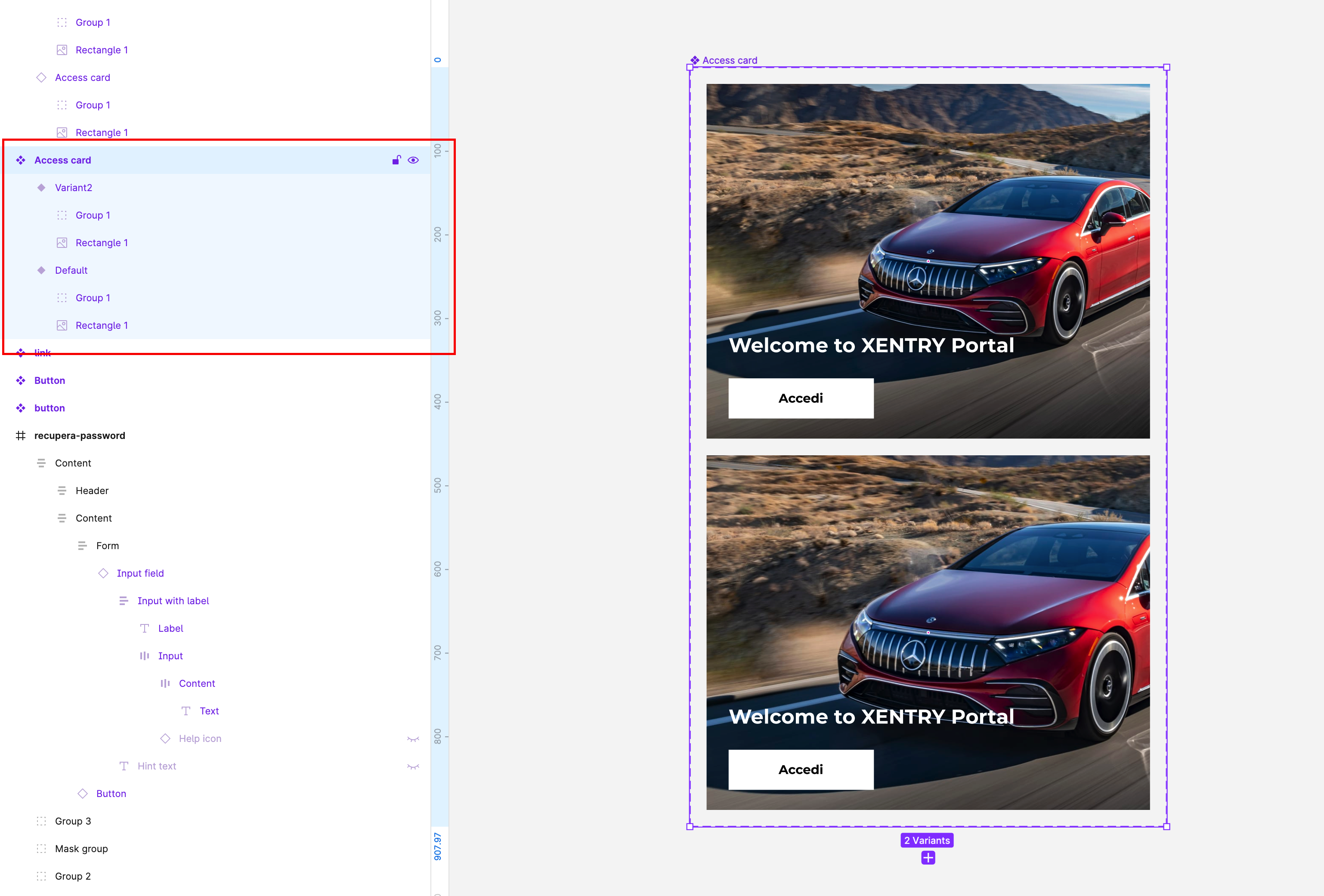Select the Welcome heading in the upper variant
This screenshot has width=1324, height=896.
[x=872, y=345]
